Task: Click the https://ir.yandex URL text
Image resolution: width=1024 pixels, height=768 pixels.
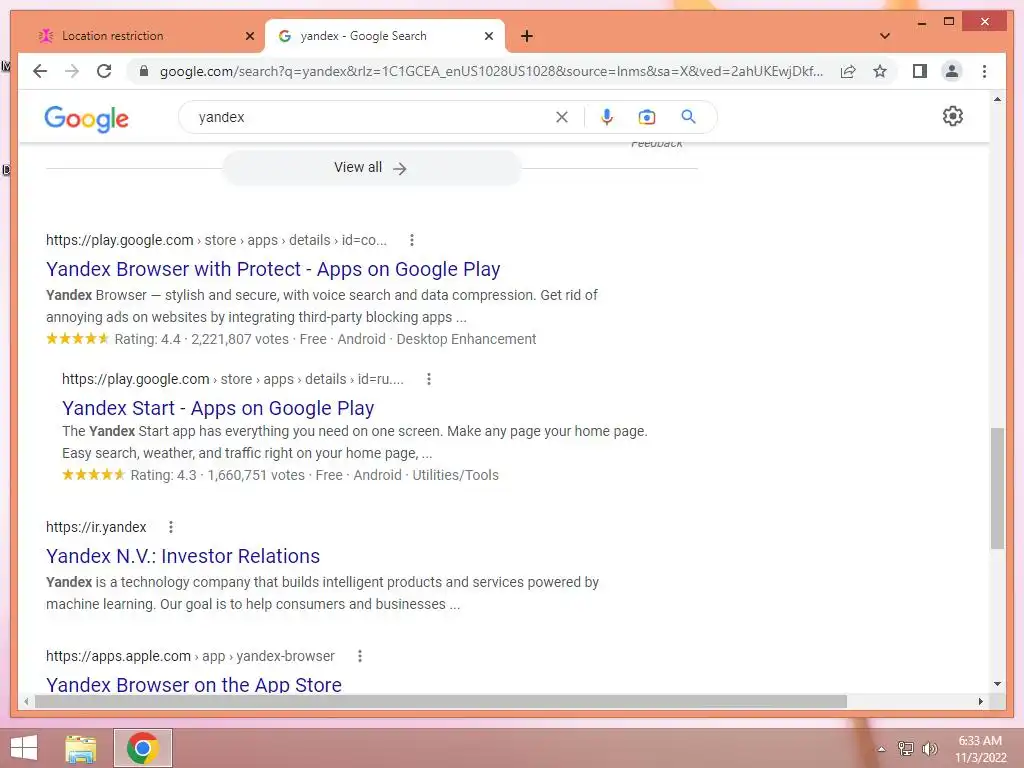Action: click(96, 527)
